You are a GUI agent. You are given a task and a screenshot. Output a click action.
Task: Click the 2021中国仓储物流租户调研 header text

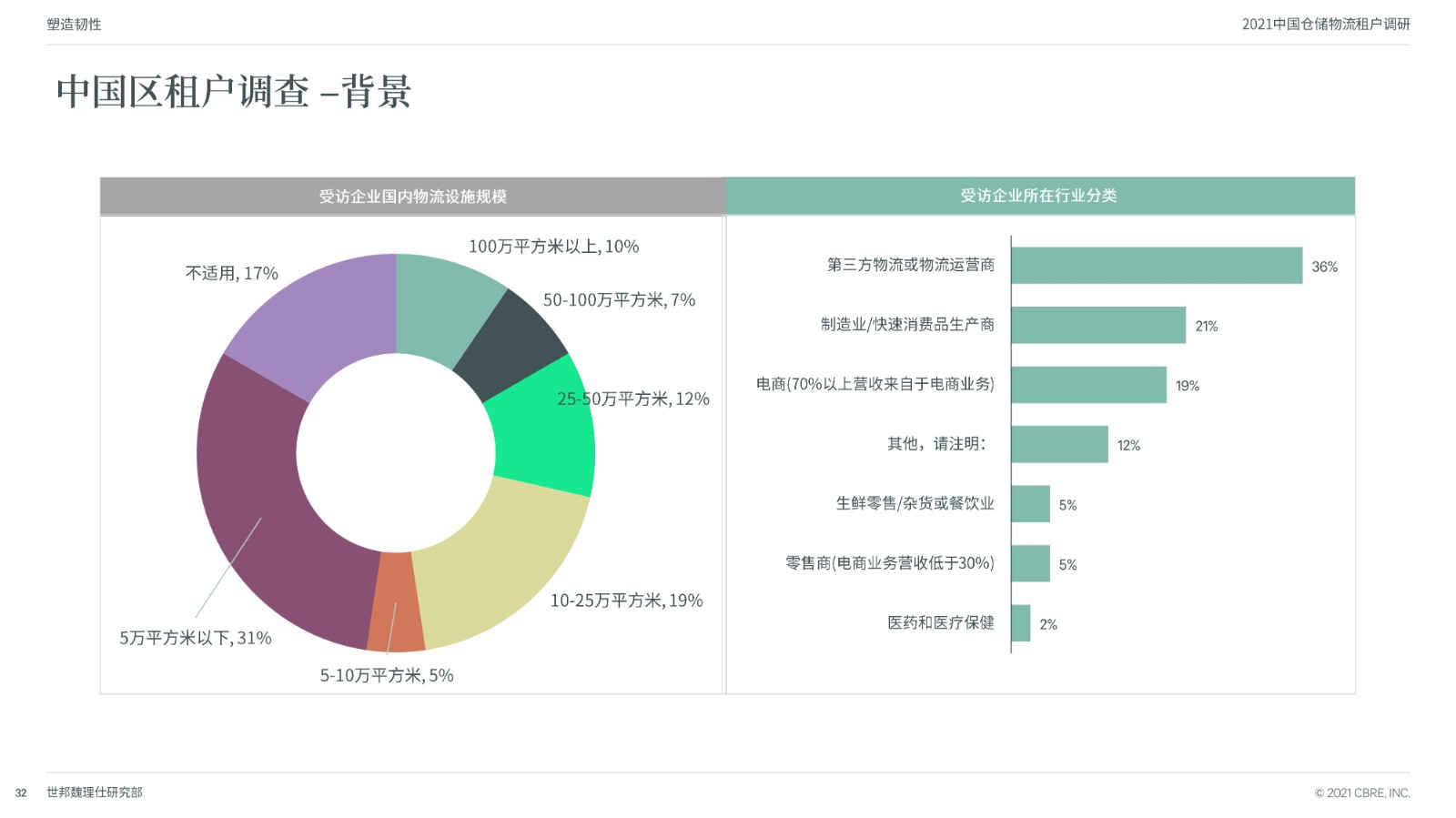[x=1325, y=25]
